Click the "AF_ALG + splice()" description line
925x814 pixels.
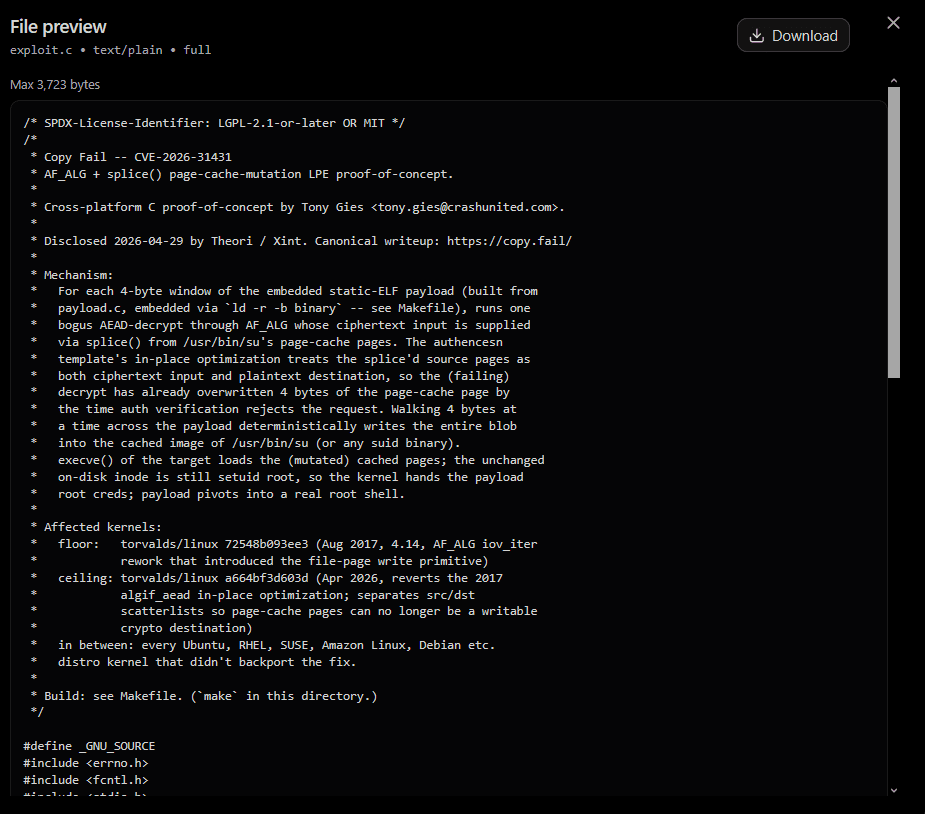point(242,174)
